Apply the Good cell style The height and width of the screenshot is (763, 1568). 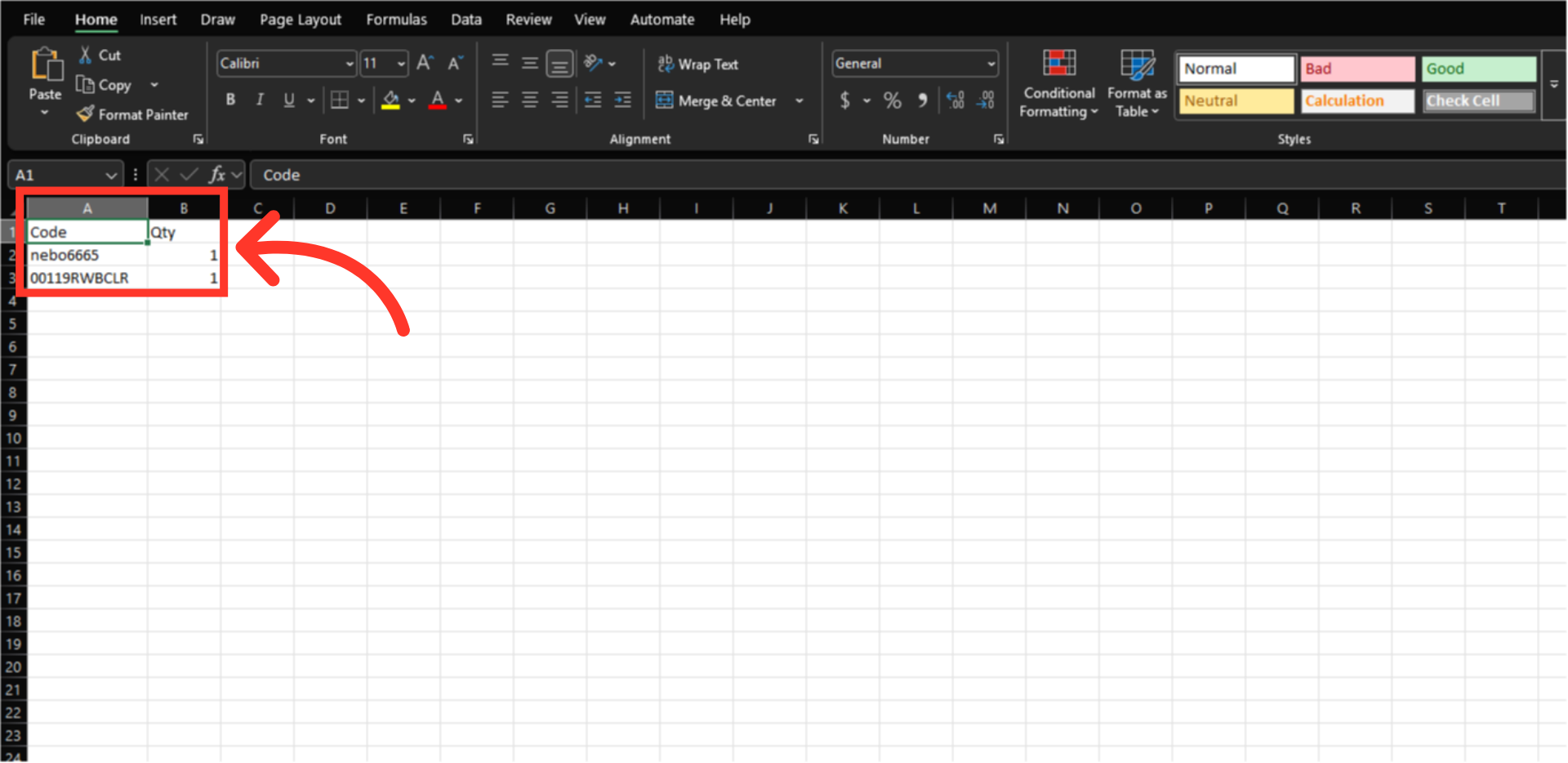(x=1479, y=69)
